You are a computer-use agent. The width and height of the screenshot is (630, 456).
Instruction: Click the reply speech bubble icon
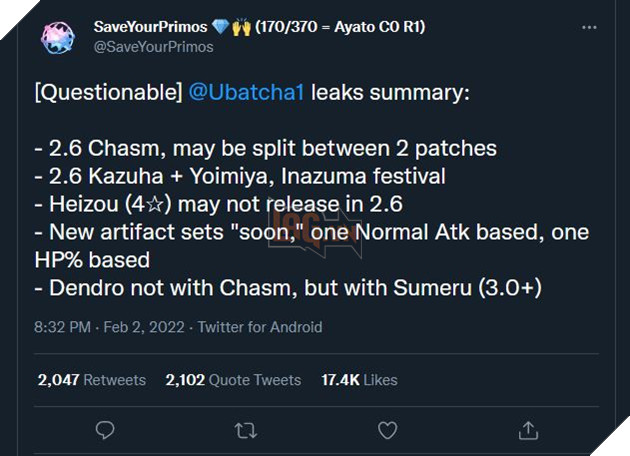(105, 430)
